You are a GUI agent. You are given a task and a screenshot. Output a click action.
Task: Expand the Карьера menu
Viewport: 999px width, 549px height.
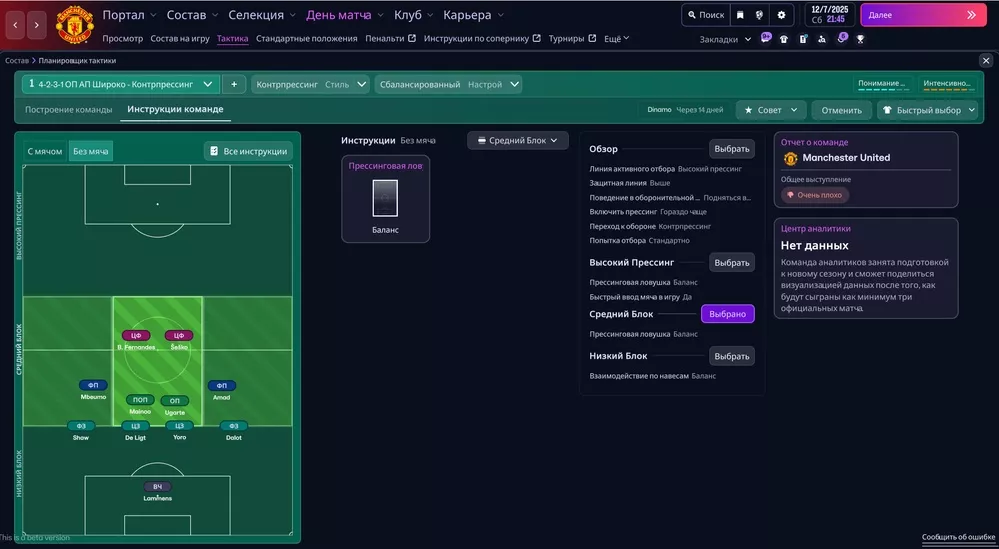pyautogui.click(x=473, y=15)
